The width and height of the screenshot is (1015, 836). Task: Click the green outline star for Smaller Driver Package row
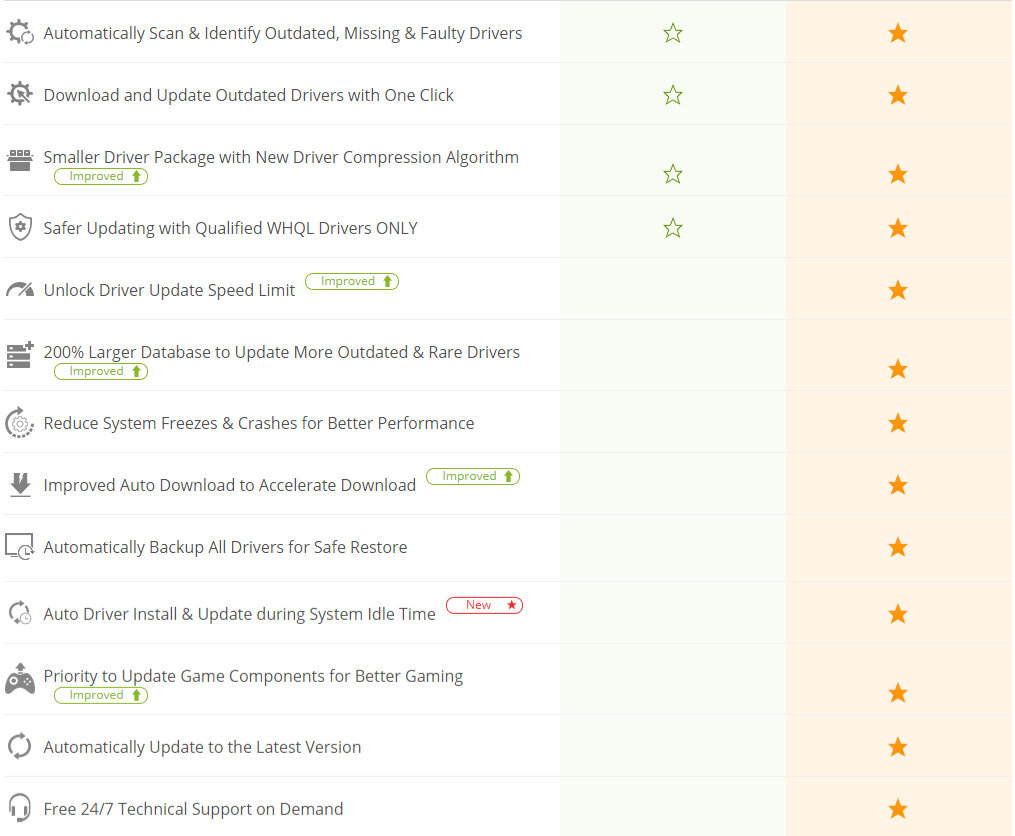(x=673, y=174)
